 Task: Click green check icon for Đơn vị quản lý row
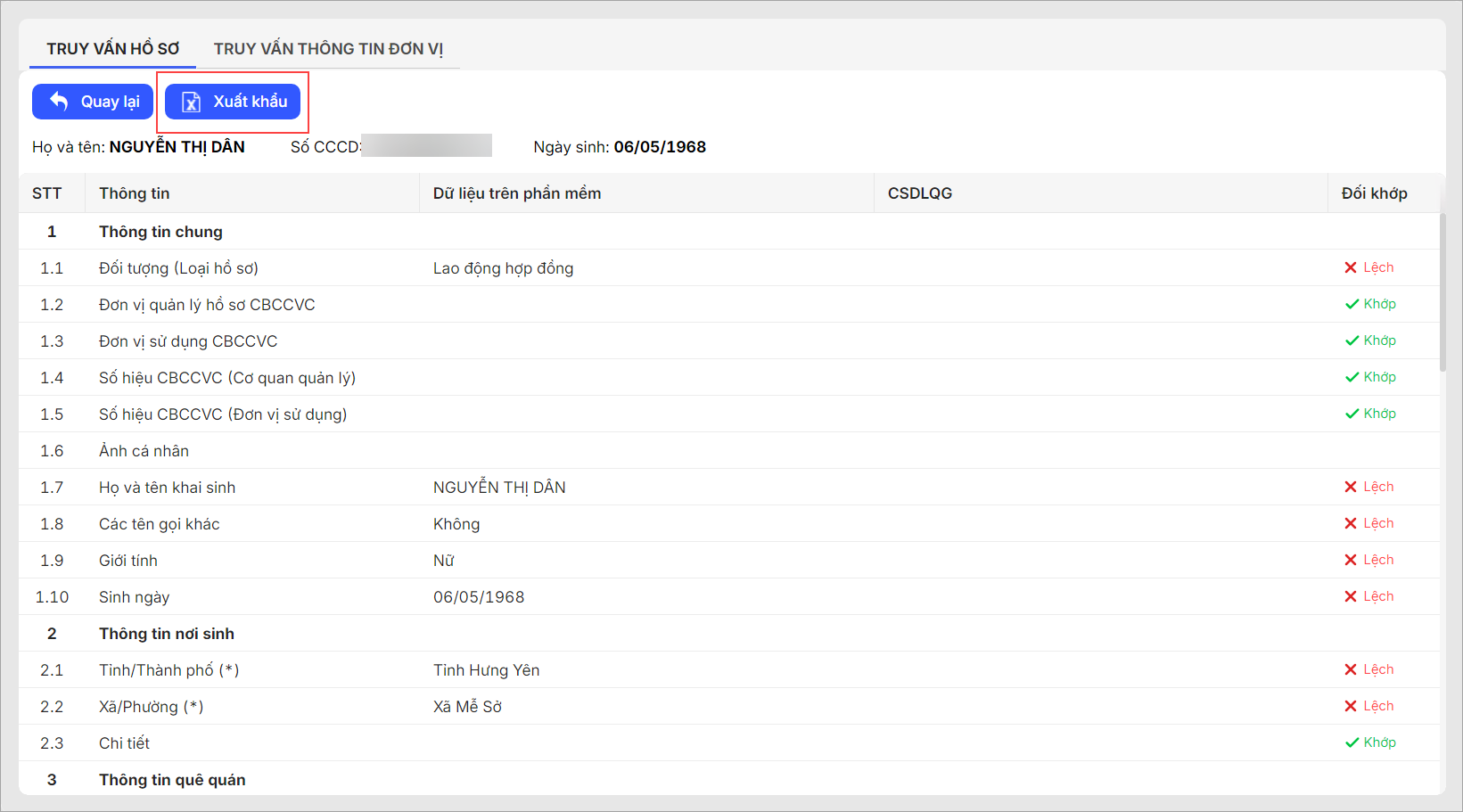tap(1352, 305)
